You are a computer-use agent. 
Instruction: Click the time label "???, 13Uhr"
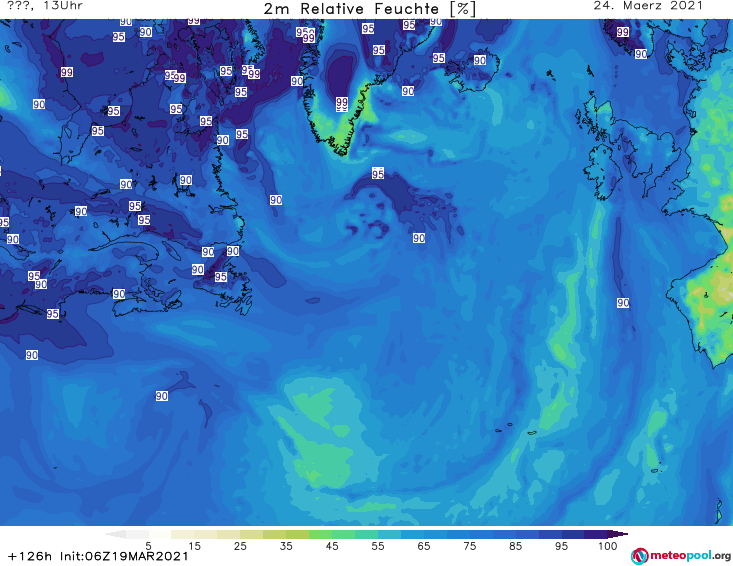click(x=45, y=6)
